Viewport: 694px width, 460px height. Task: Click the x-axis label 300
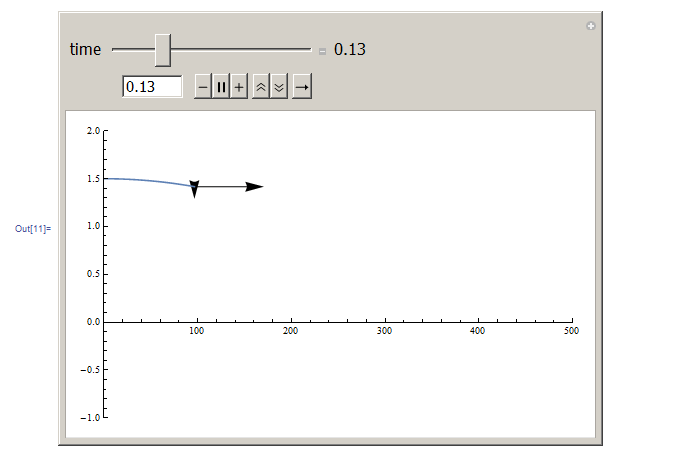point(384,331)
